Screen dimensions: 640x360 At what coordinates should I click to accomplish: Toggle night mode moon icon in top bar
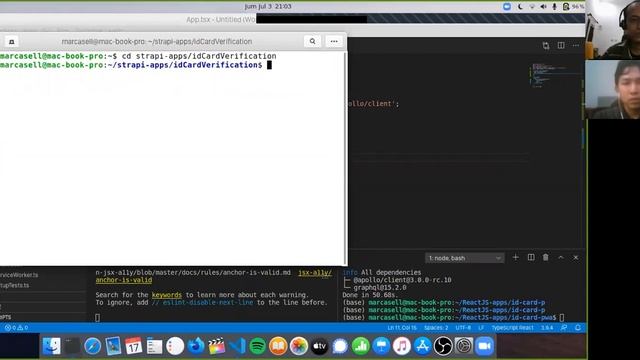[520, 7]
